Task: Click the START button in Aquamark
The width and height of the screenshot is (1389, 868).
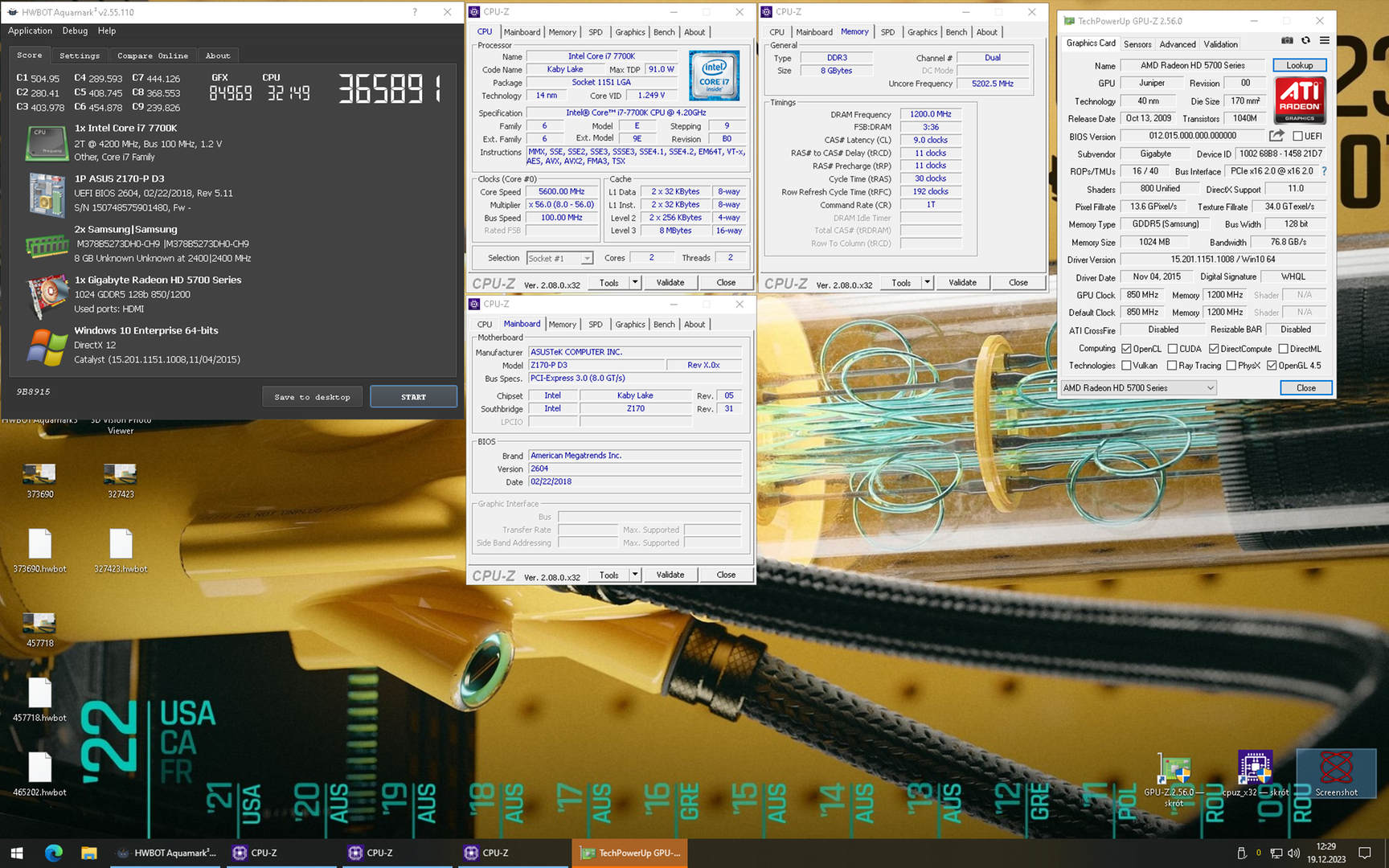Action: click(x=413, y=397)
